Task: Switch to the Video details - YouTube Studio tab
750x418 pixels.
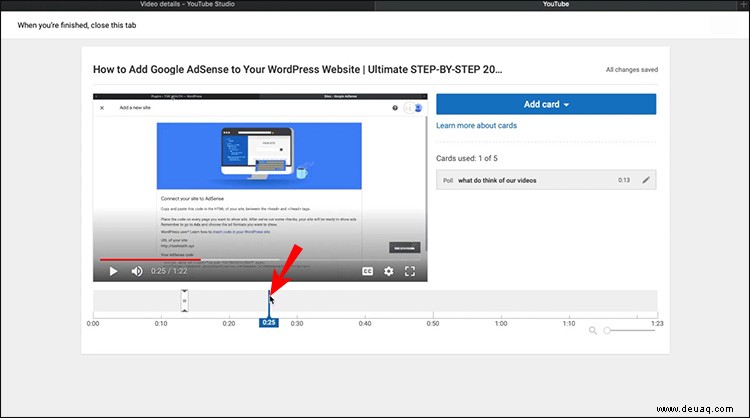Action: (188, 4)
